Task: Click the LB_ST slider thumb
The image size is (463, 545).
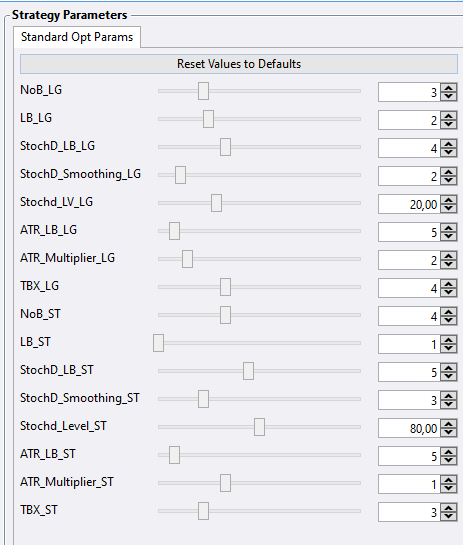Action: coord(159,343)
